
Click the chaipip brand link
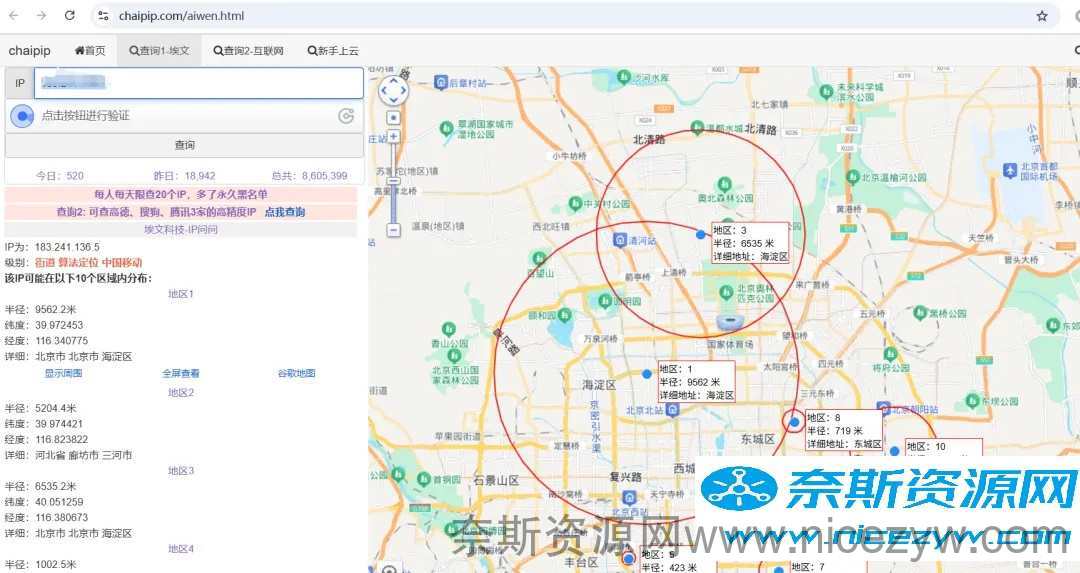pos(30,50)
